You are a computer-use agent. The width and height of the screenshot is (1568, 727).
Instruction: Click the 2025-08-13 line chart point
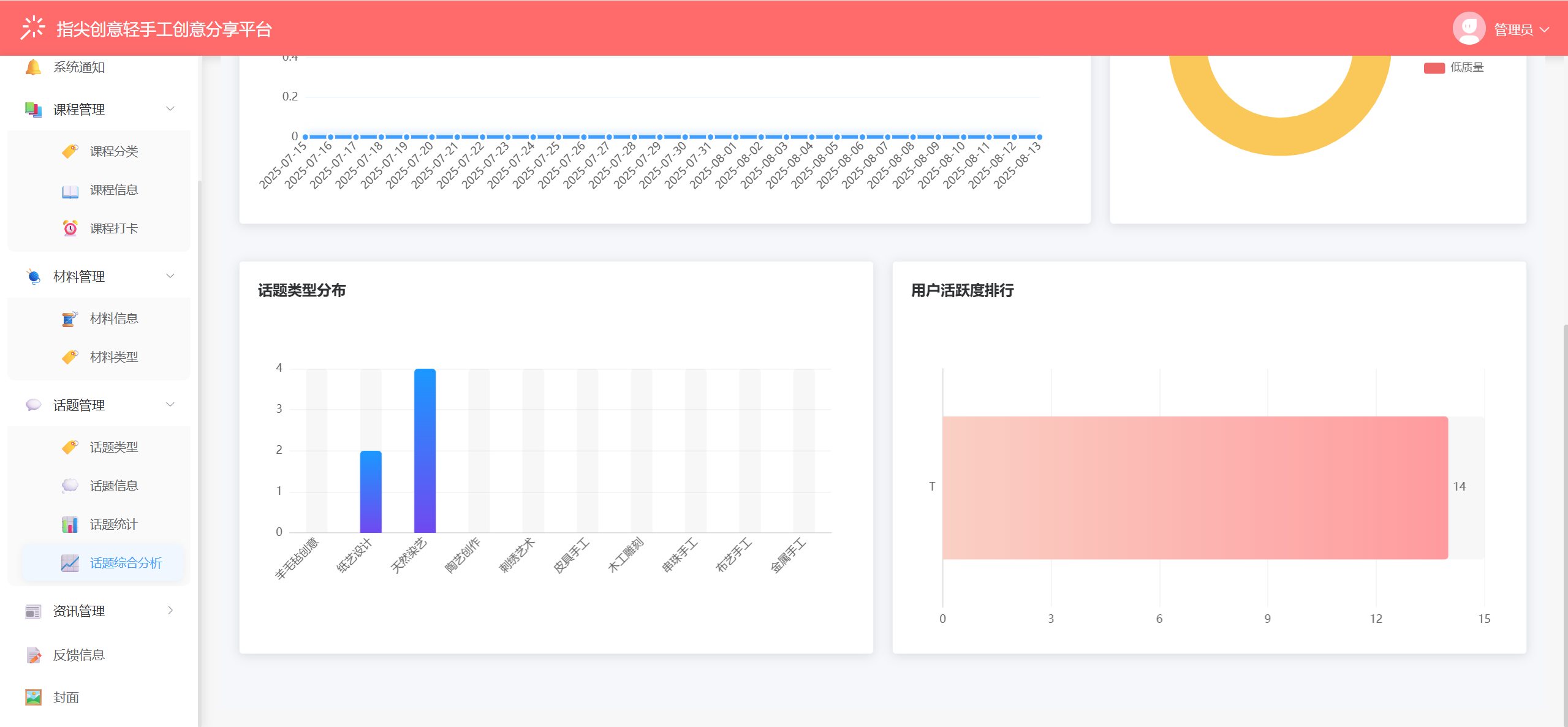(x=1039, y=137)
